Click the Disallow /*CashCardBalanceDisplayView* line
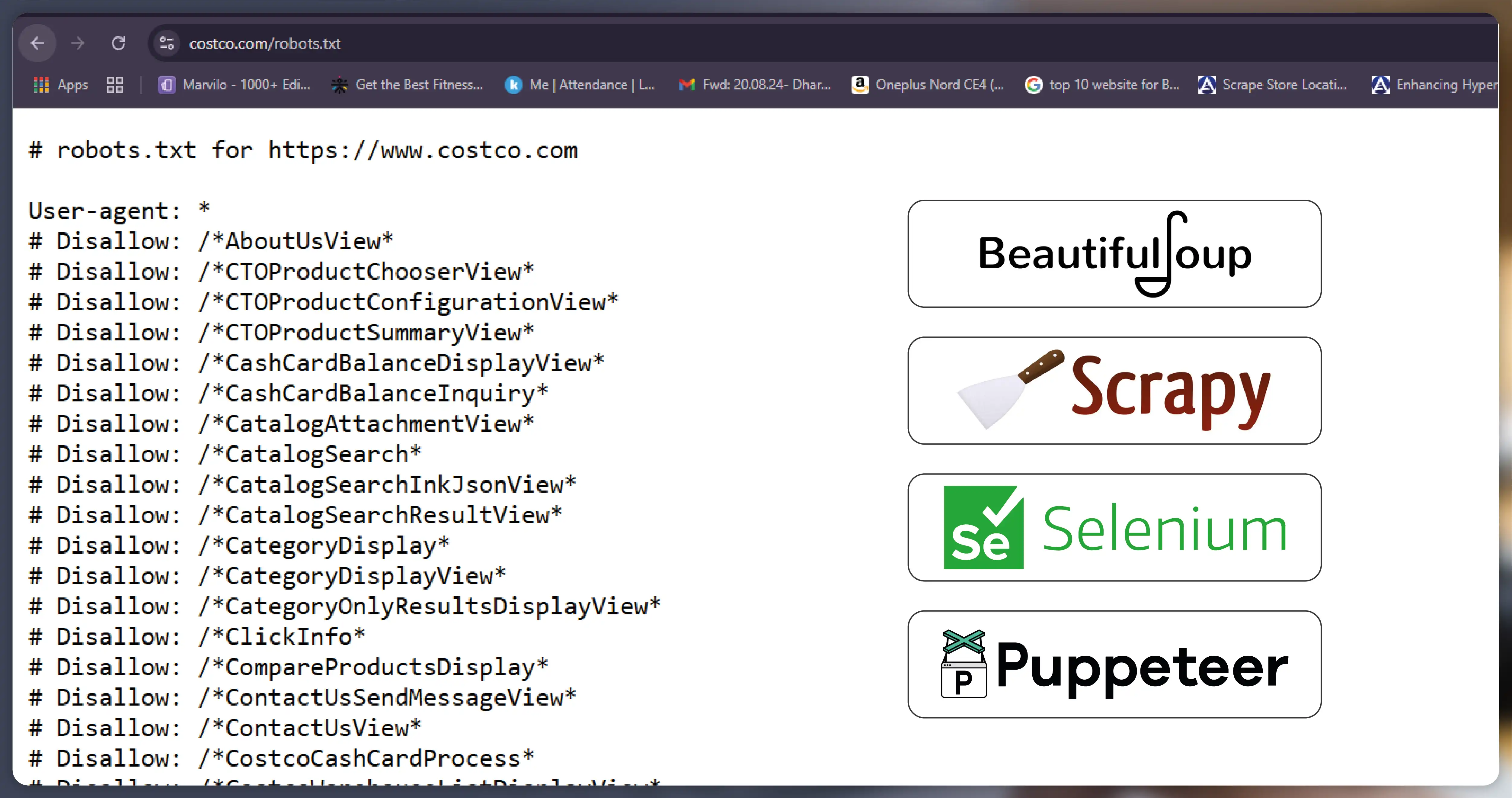The height and width of the screenshot is (798, 1512). point(316,363)
